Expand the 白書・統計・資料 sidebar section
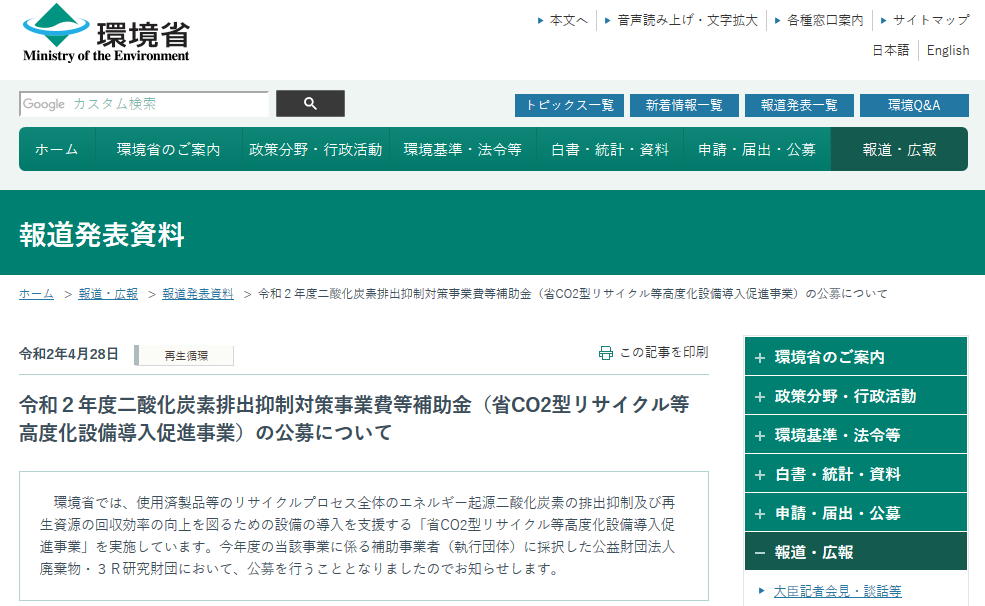 pos(760,474)
